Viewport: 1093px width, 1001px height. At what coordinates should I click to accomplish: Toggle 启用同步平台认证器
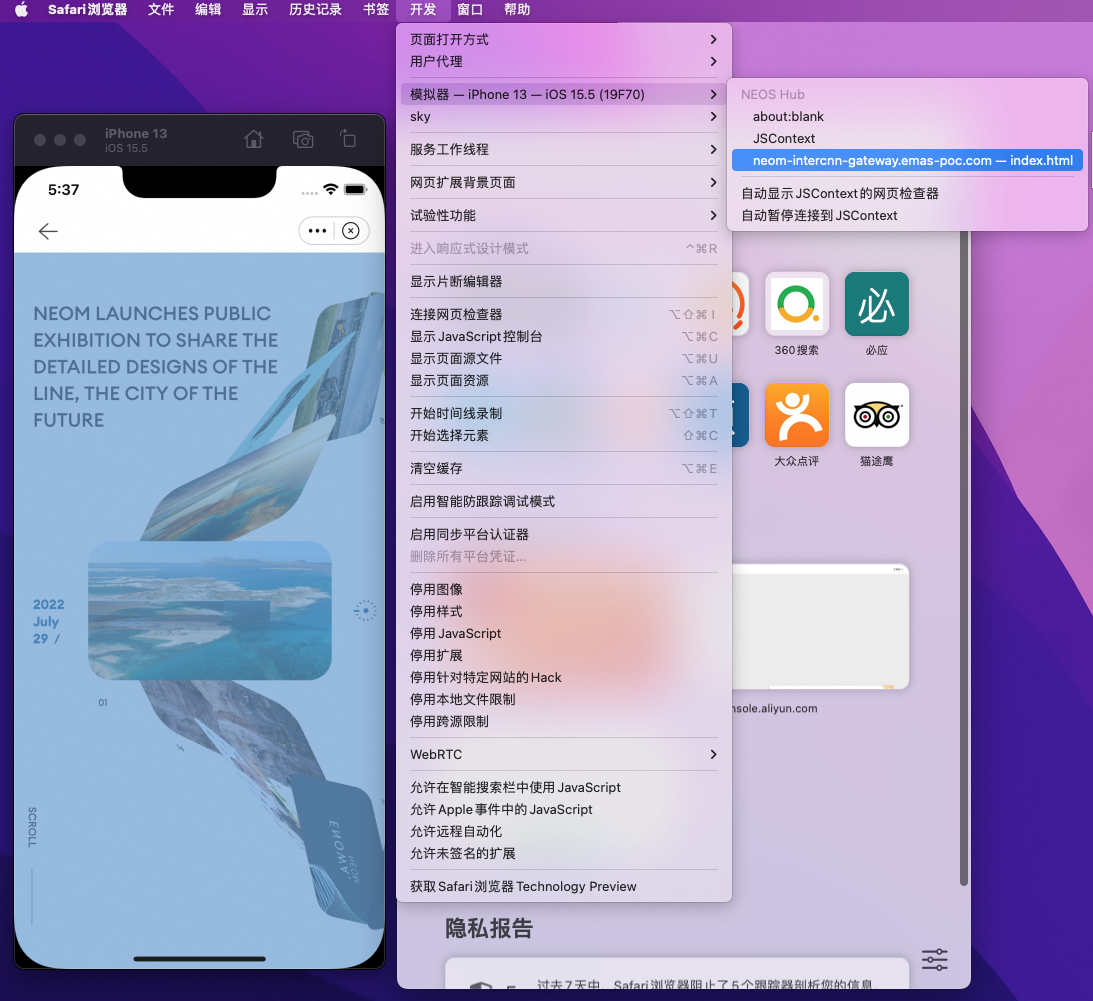click(564, 535)
